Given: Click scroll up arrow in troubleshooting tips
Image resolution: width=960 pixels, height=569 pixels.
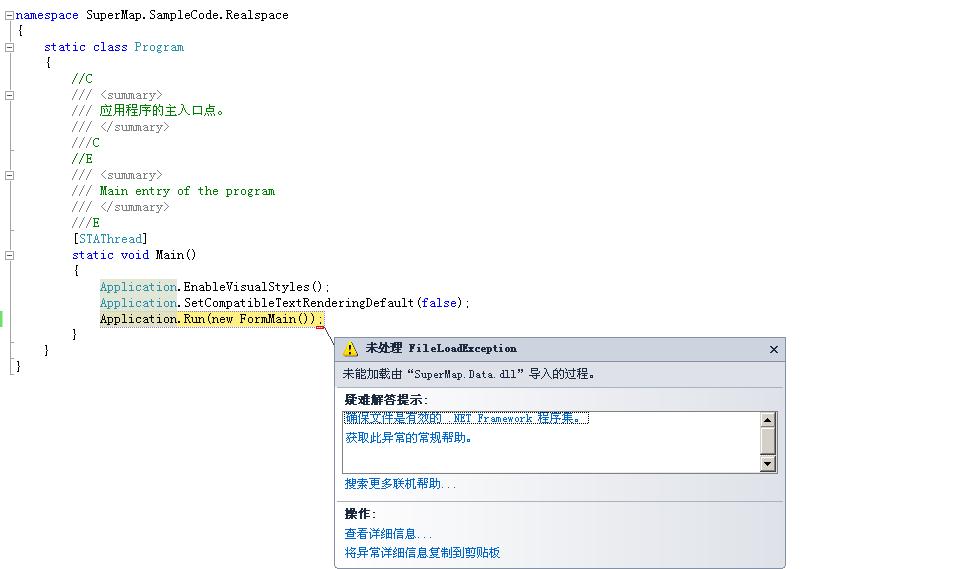Looking at the screenshot, I should (x=767, y=420).
